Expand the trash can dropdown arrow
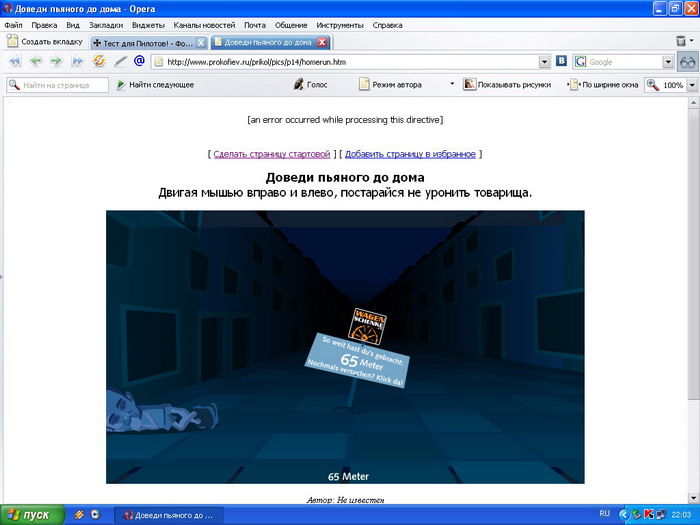This screenshot has width=700, height=525. point(692,41)
